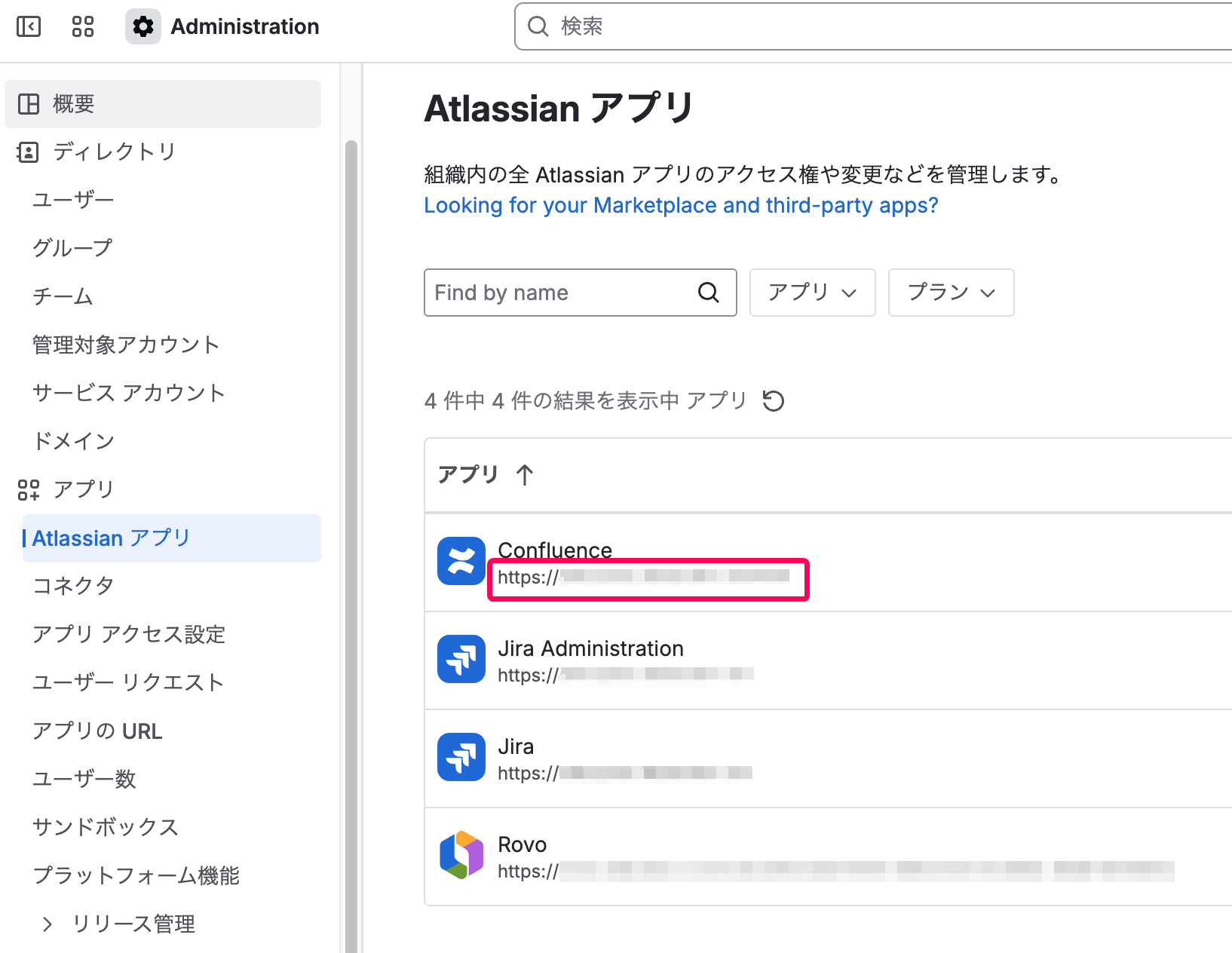Expand the リリース管理 section chevron
The image size is (1232, 953).
tap(48, 924)
